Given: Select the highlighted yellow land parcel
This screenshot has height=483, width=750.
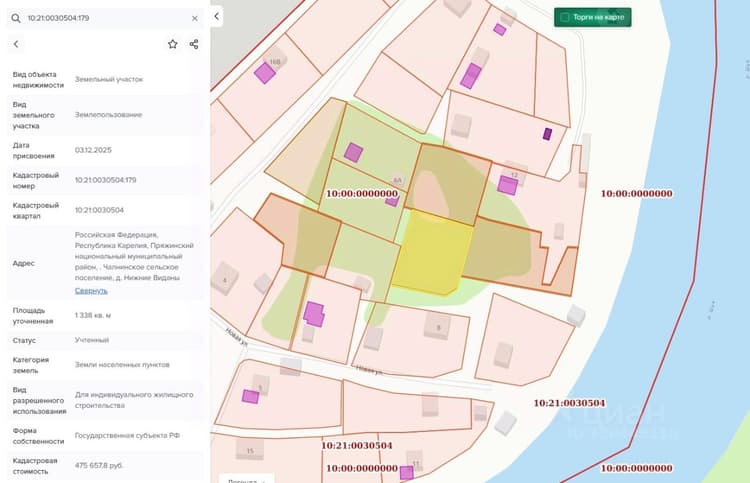Looking at the screenshot, I should [x=432, y=252].
